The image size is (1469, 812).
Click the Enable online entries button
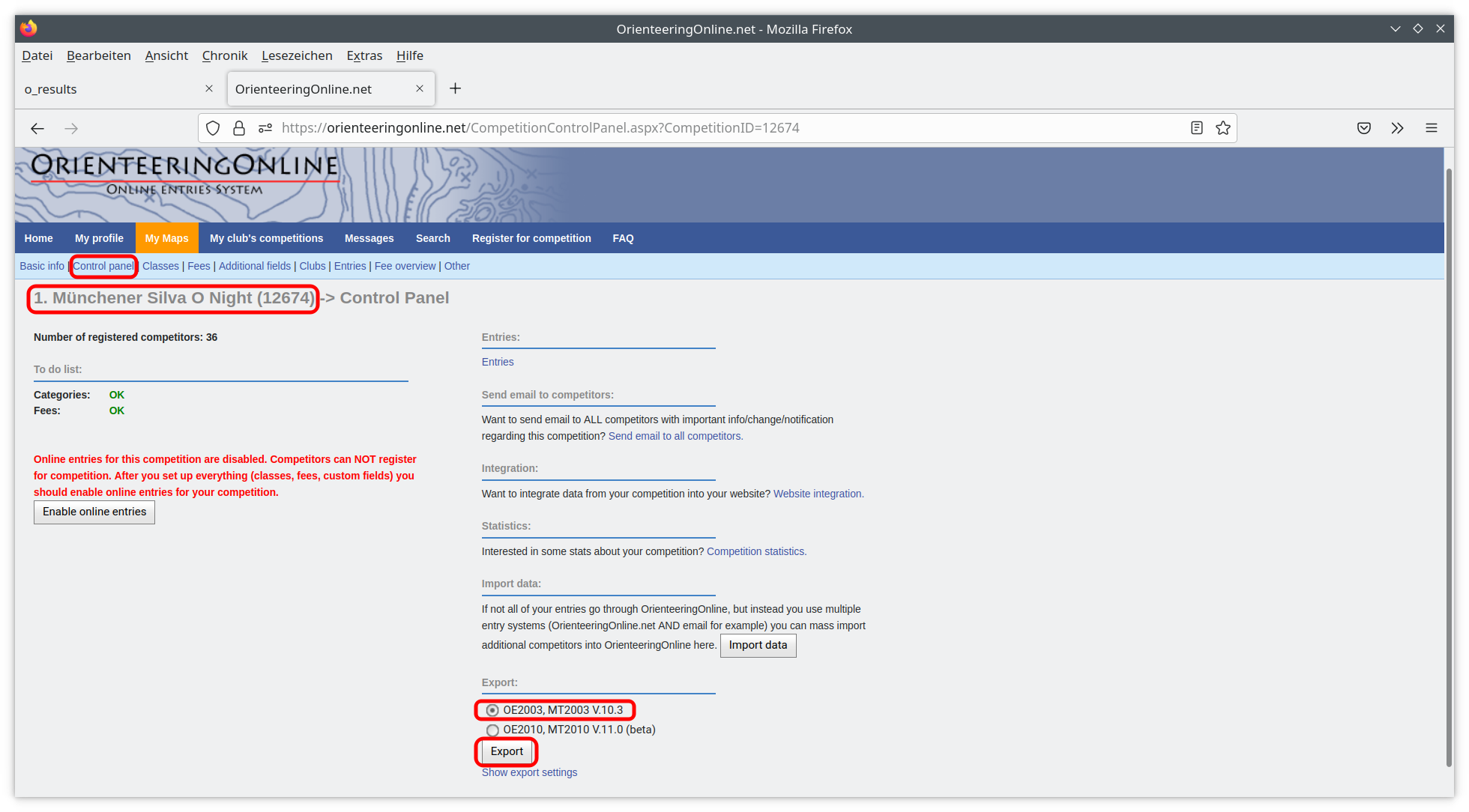click(x=94, y=512)
